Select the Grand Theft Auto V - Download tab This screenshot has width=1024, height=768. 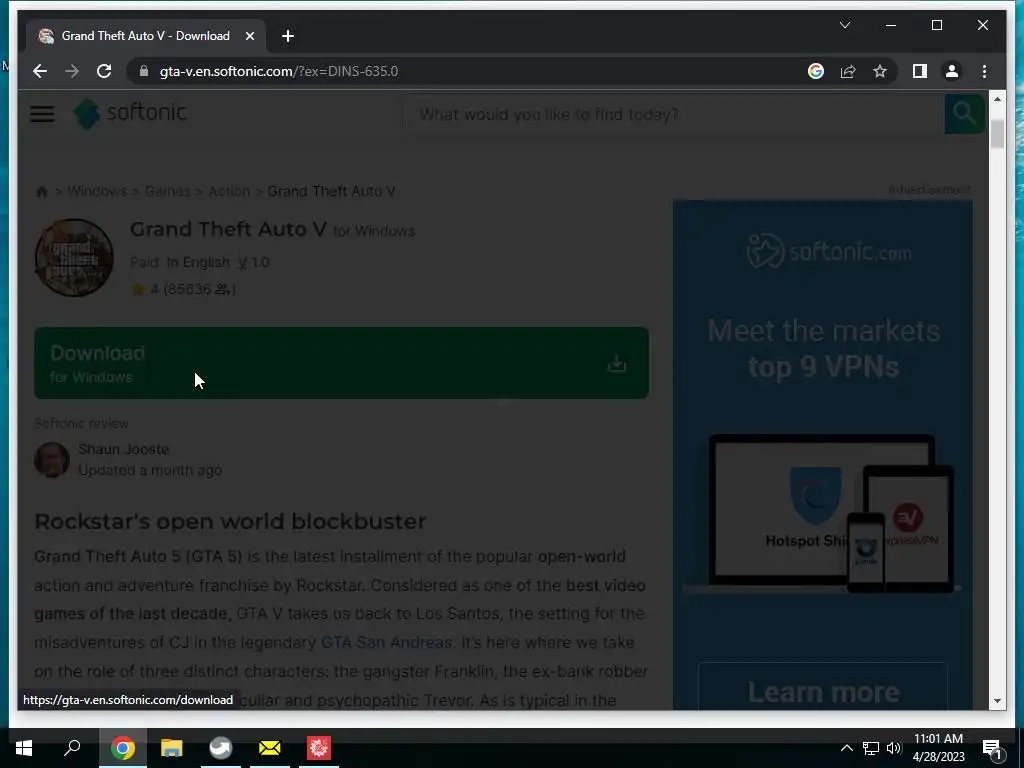point(145,36)
